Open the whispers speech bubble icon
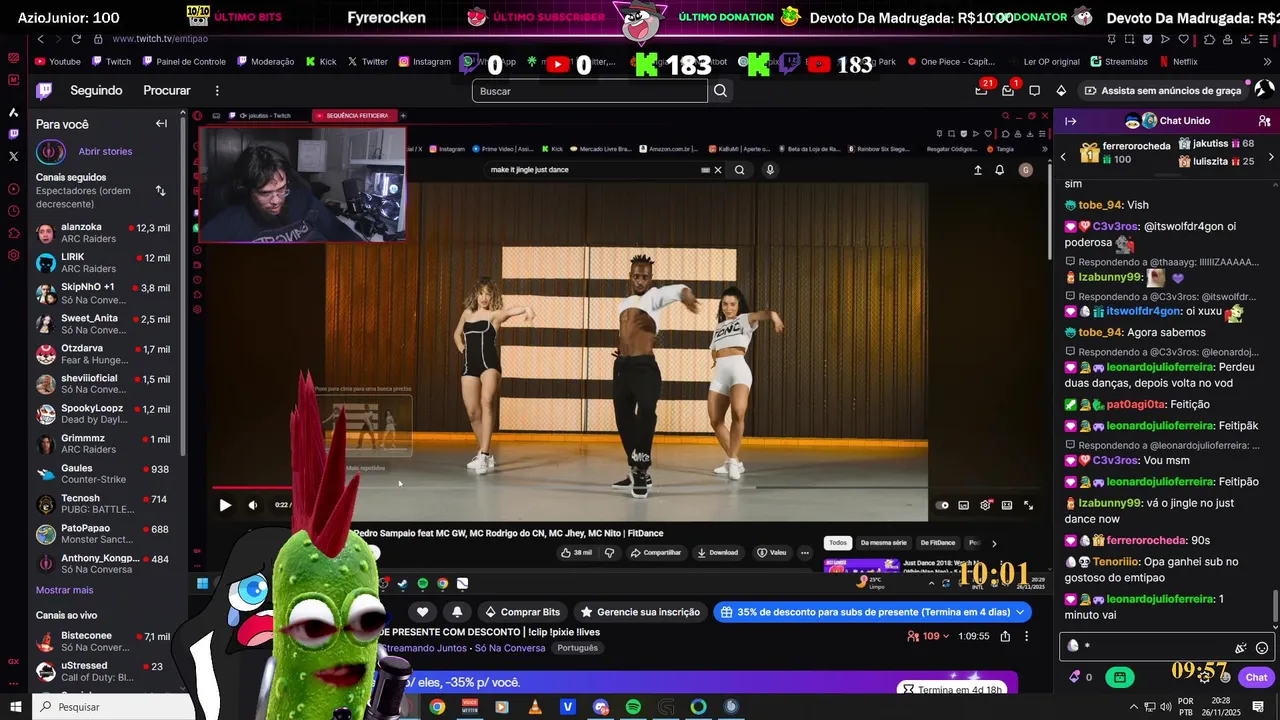The width and height of the screenshot is (1280, 720). click(1035, 91)
